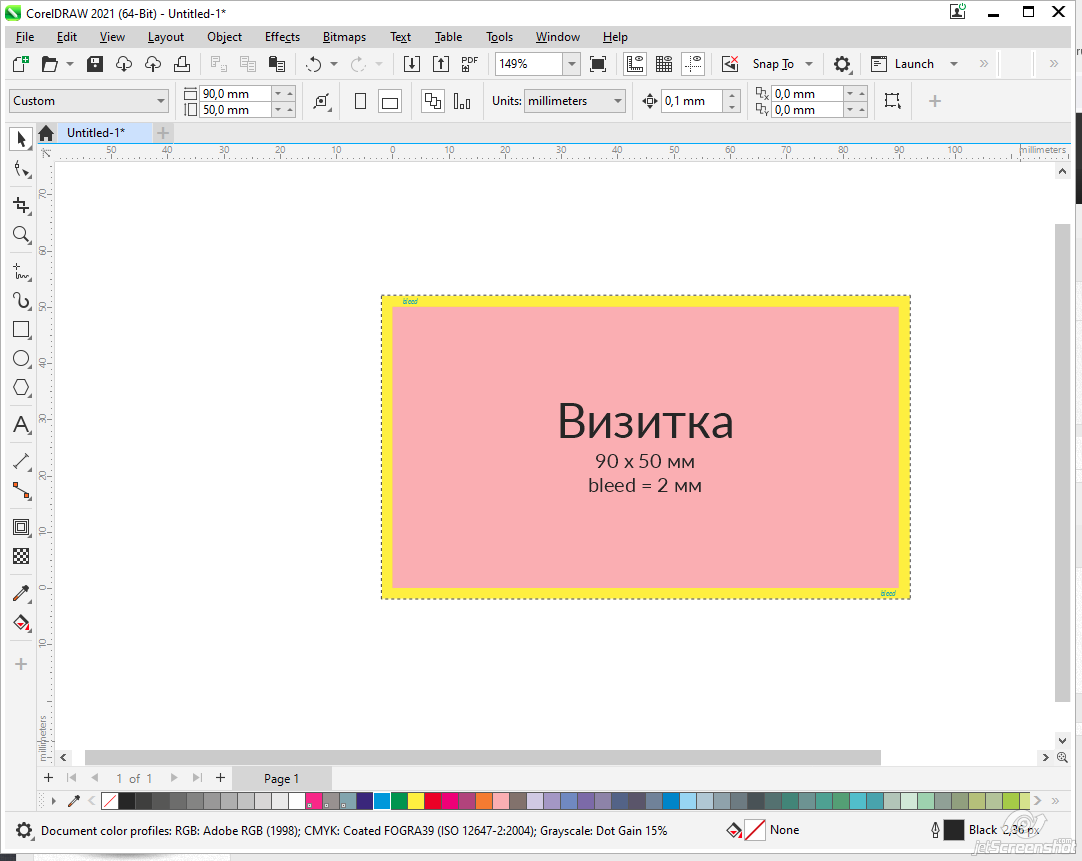This screenshot has width=1082, height=861.
Task: Toggle show grid button
Action: coord(663,64)
